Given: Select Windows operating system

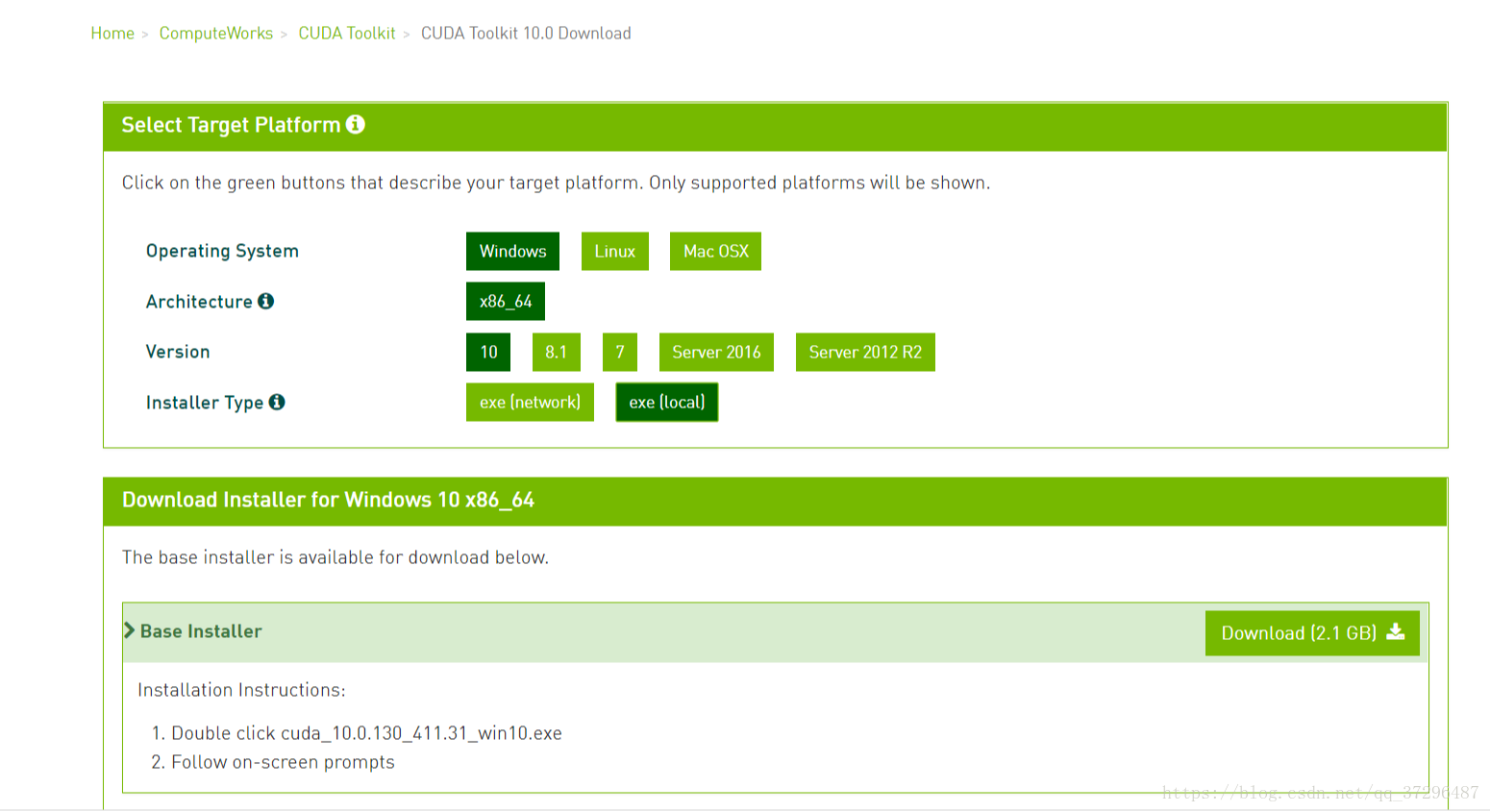Looking at the screenshot, I should click(512, 251).
